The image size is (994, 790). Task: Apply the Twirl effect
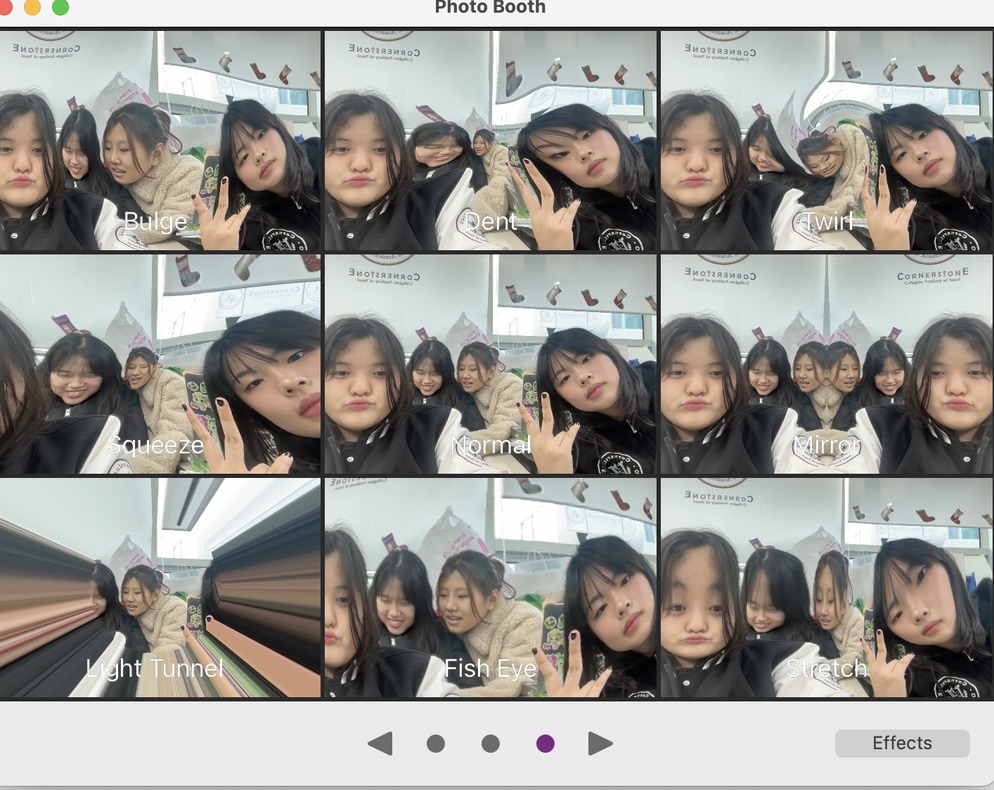click(826, 140)
